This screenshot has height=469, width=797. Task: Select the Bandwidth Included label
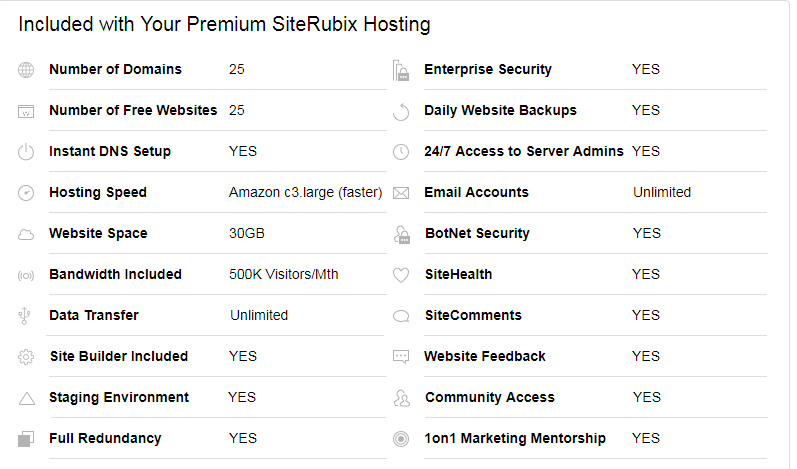115,274
